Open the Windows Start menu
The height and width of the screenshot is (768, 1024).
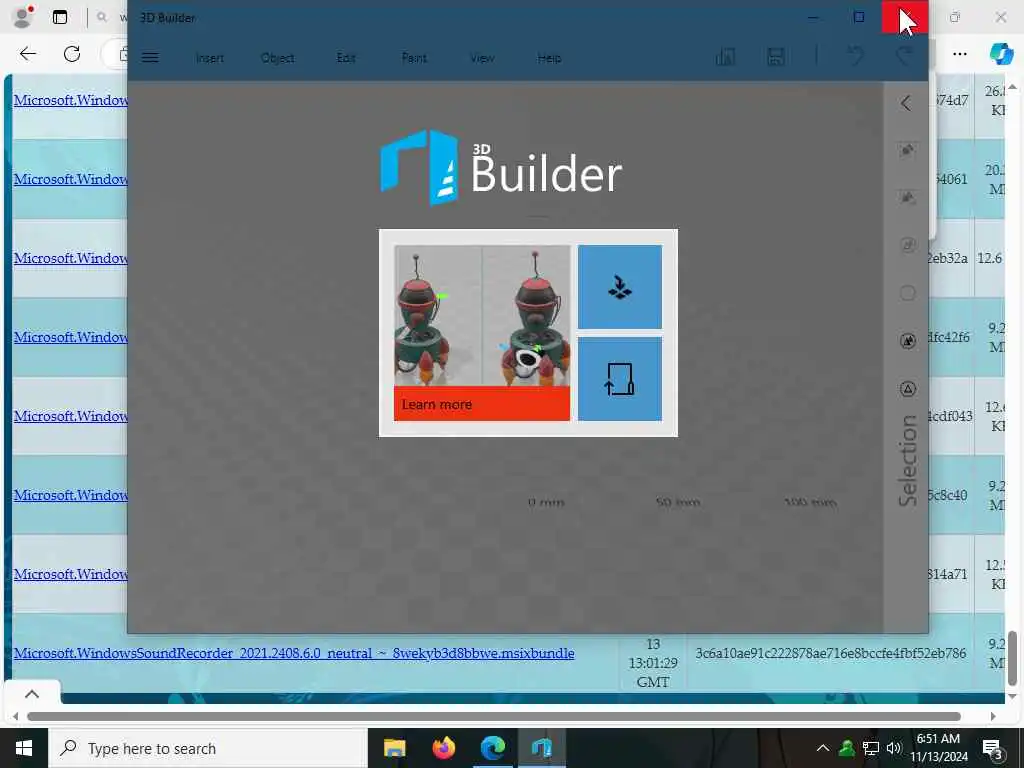point(24,748)
